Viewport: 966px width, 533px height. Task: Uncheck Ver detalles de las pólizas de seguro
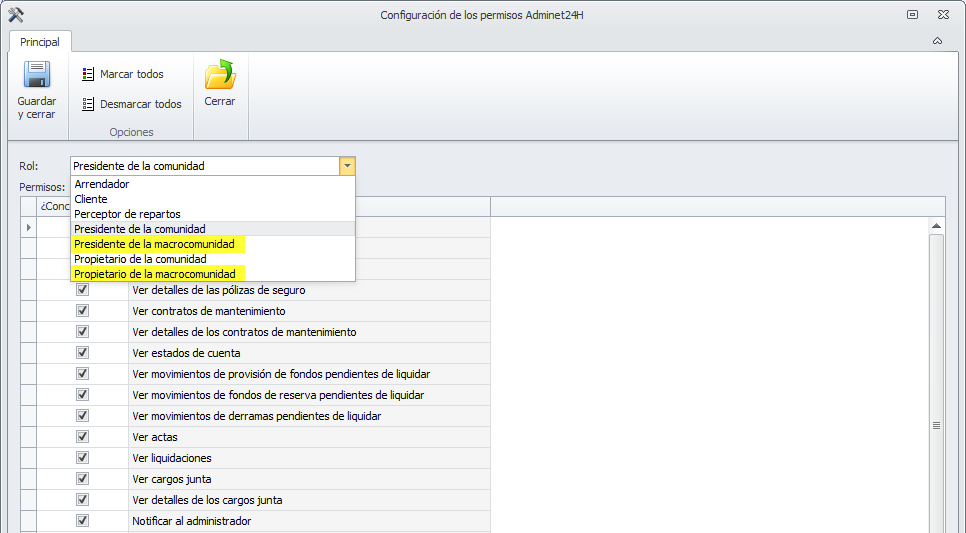pyautogui.click(x=82, y=290)
